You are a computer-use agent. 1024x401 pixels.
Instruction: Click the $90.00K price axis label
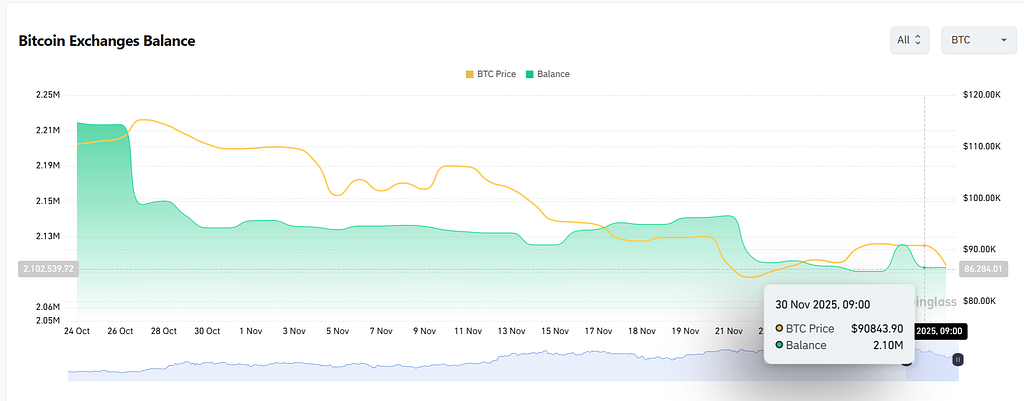979,249
